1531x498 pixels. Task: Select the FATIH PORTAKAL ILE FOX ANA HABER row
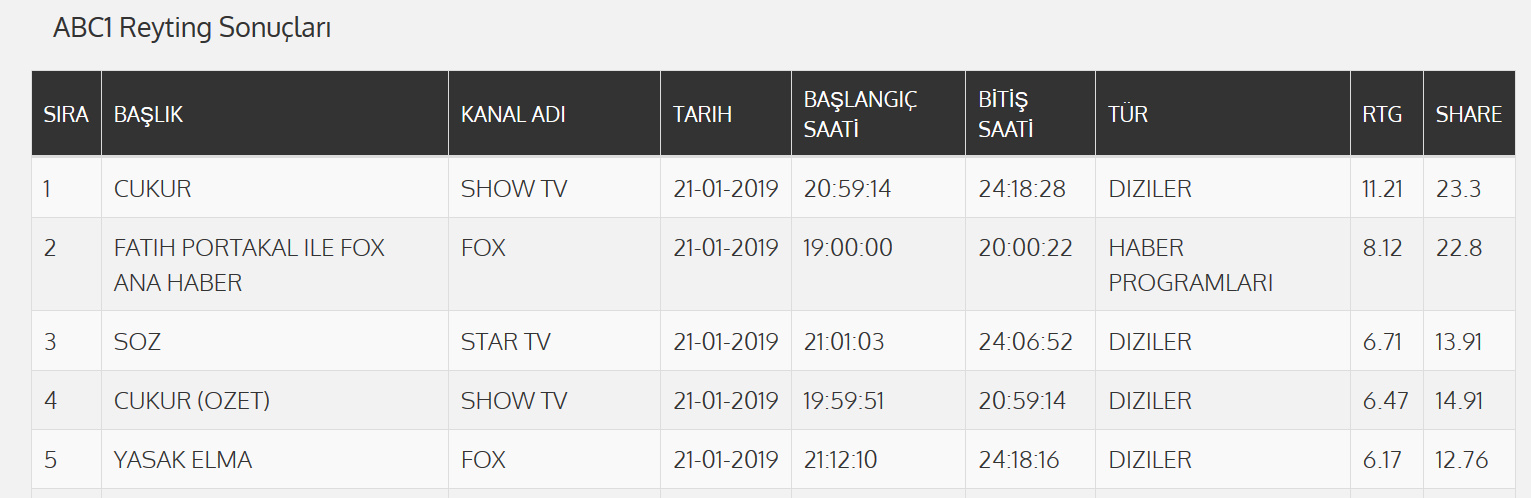(x=249, y=265)
